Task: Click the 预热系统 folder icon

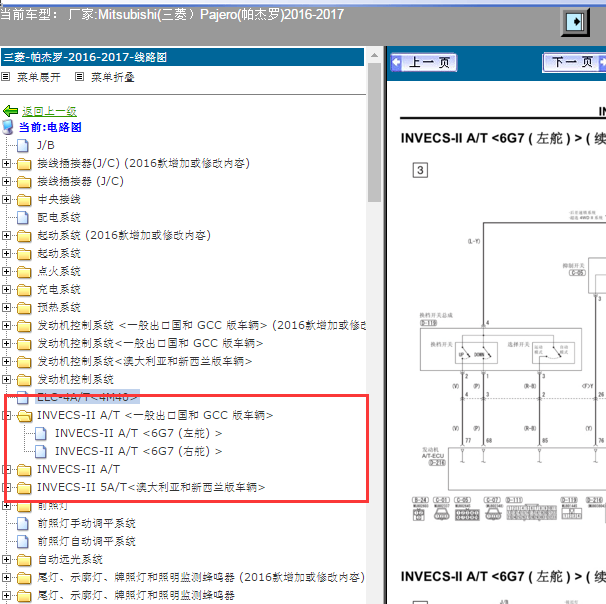Action: tap(24, 308)
